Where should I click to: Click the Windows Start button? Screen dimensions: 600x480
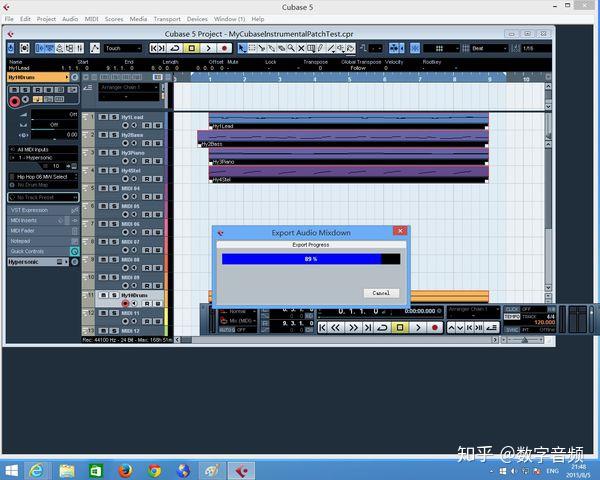pos(11,470)
